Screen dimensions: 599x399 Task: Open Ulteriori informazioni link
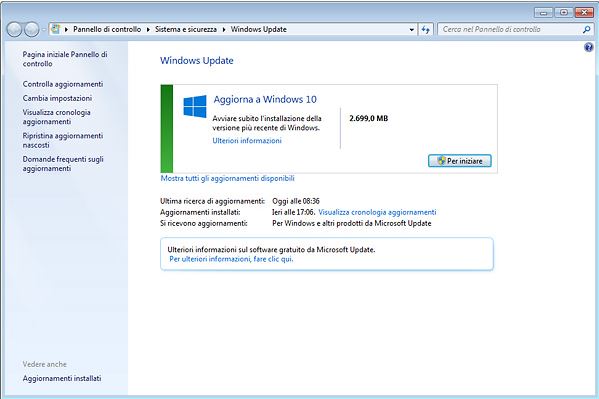tap(247, 141)
